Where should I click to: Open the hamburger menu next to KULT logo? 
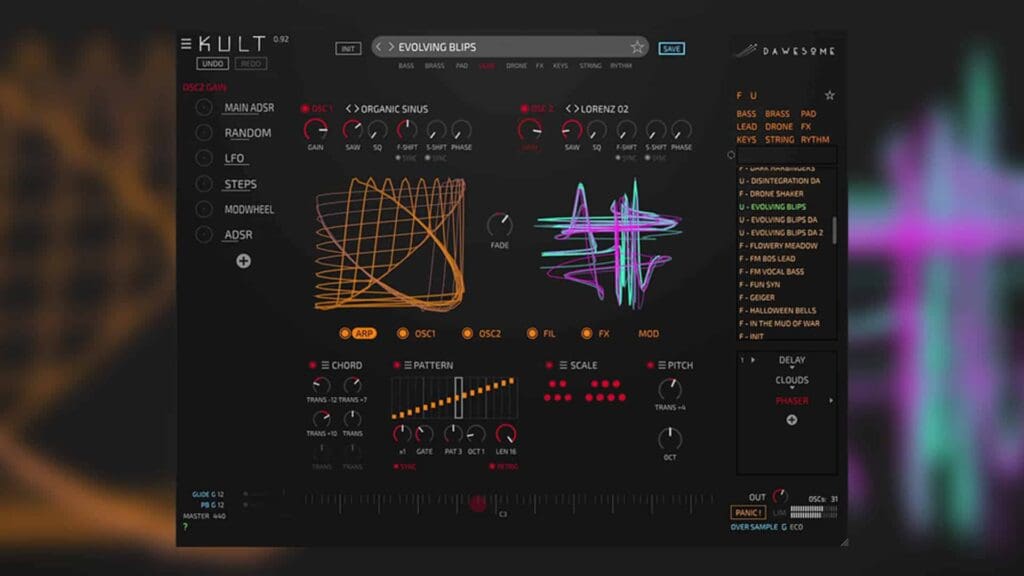(186, 43)
